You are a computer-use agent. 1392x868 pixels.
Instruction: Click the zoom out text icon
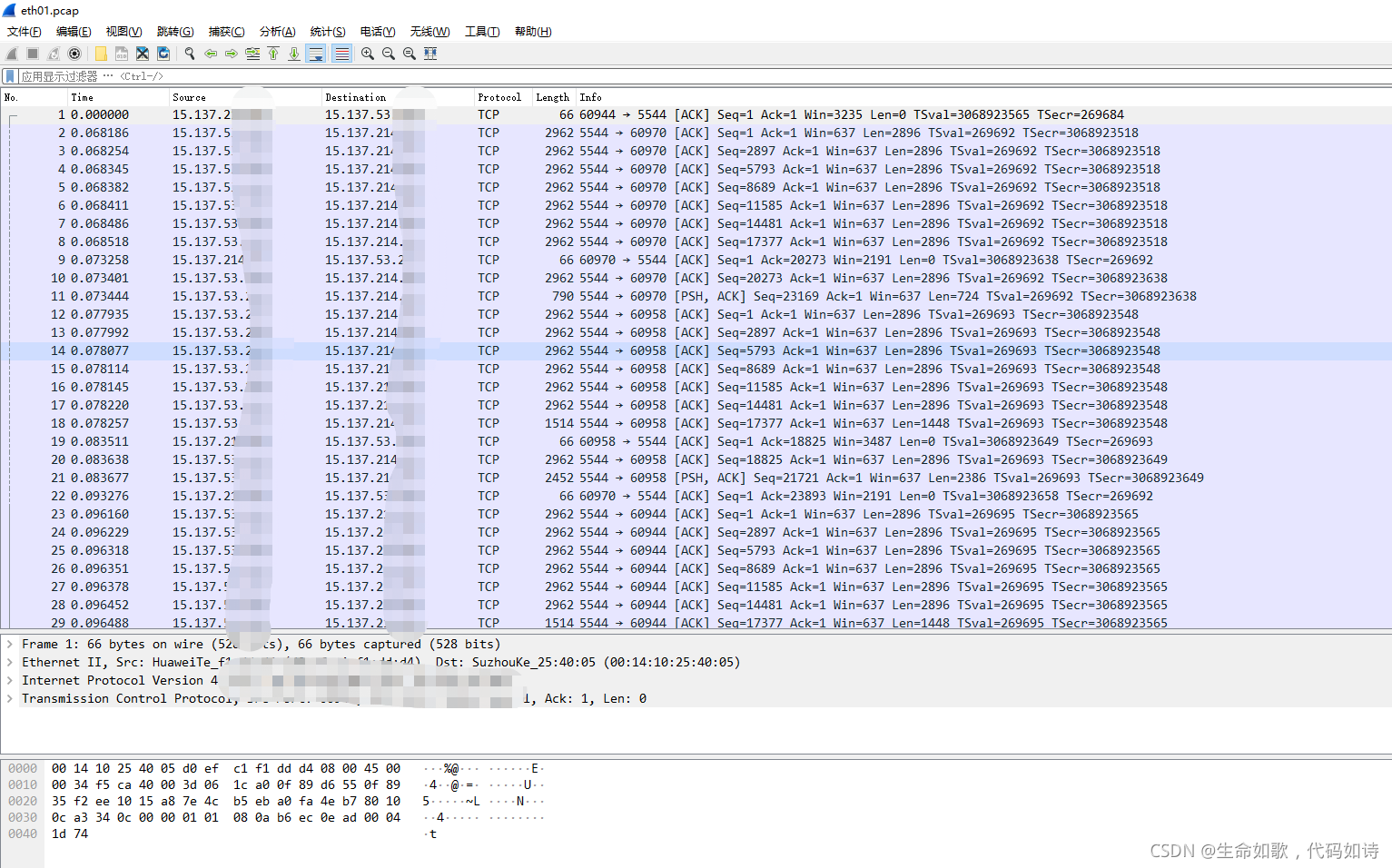(x=389, y=54)
